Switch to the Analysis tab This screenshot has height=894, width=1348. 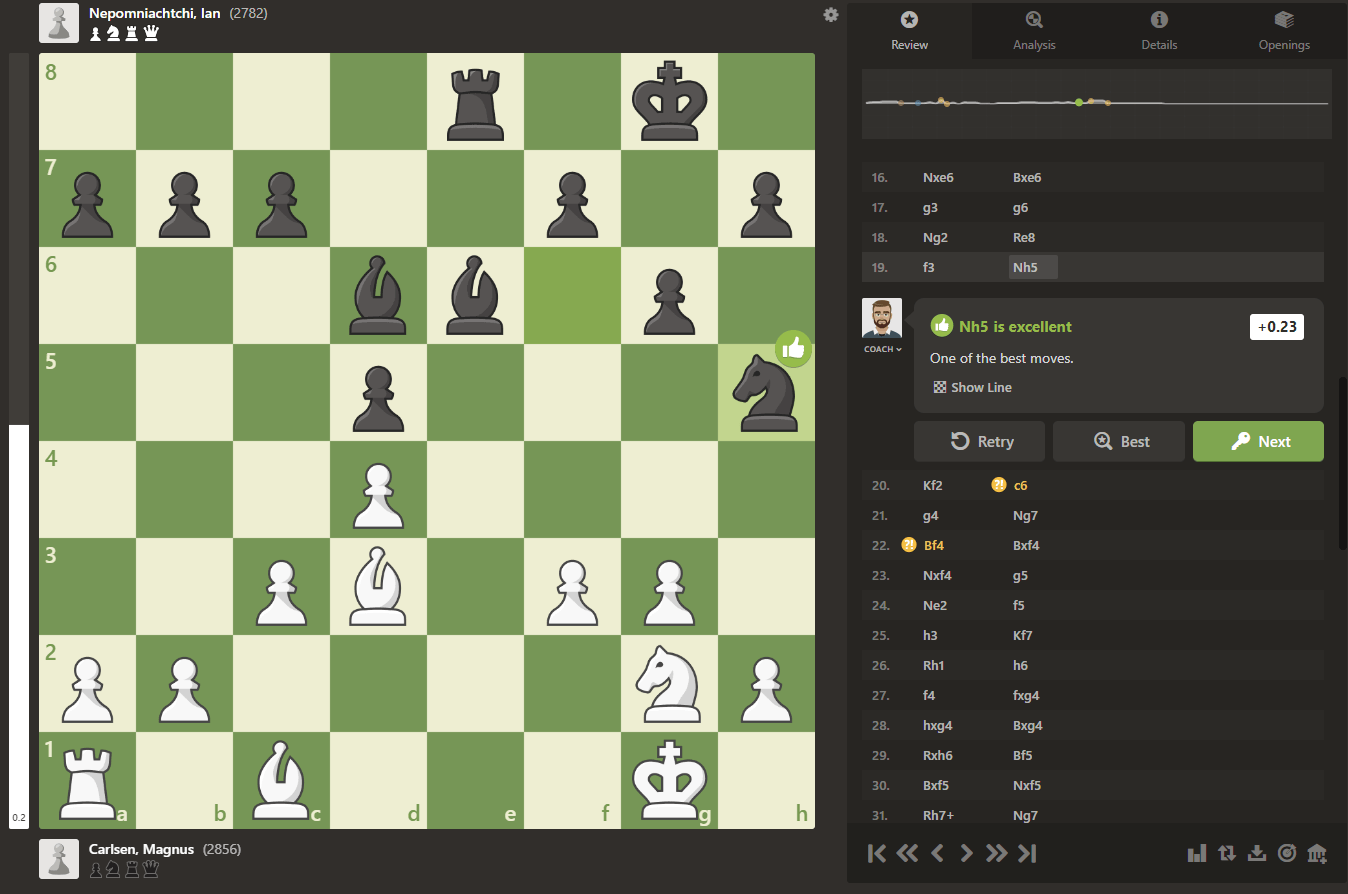tap(1034, 30)
